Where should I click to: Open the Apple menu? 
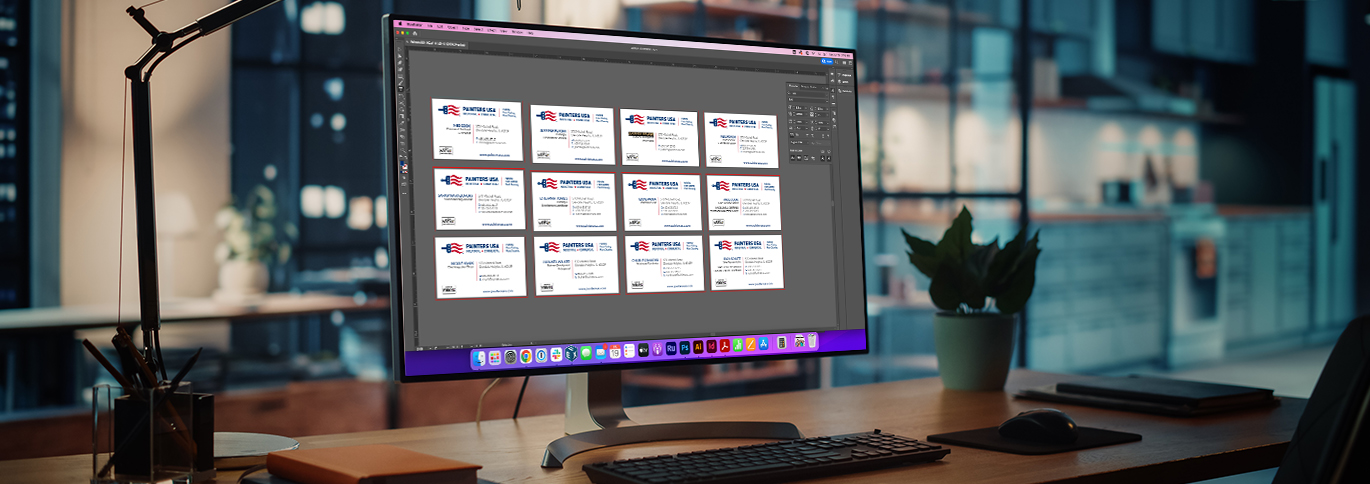click(x=400, y=23)
